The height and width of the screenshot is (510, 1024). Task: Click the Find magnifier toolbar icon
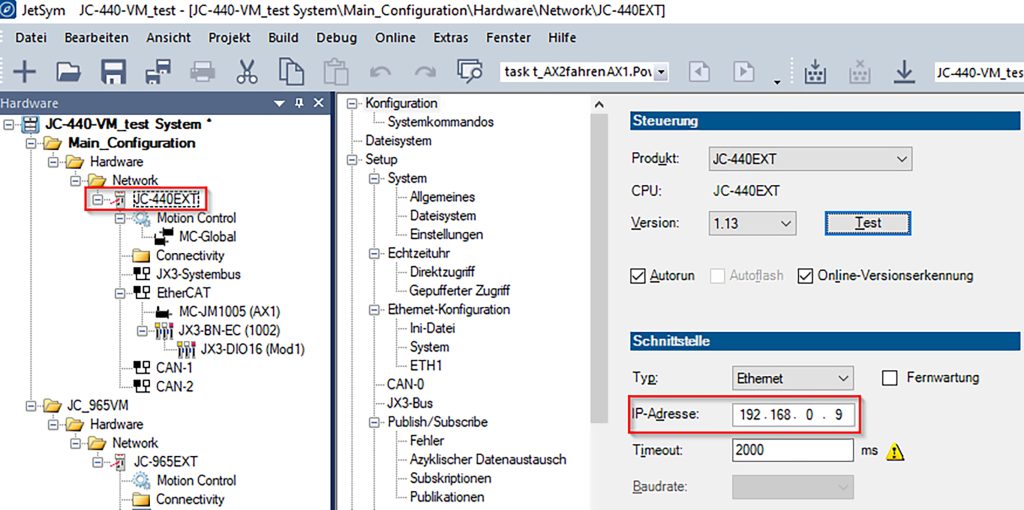coord(469,71)
